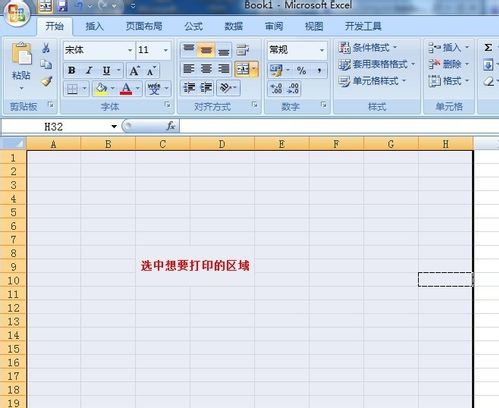Click the Cut scissors icon
499x408 pixels.
point(46,48)
